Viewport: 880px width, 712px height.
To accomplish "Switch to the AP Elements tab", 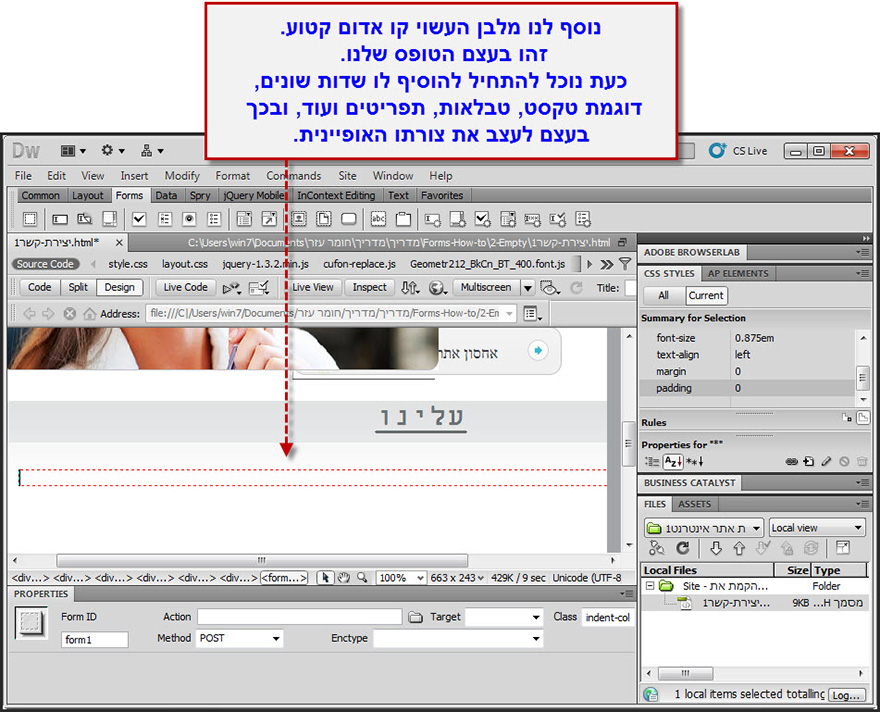I will 738,273.
